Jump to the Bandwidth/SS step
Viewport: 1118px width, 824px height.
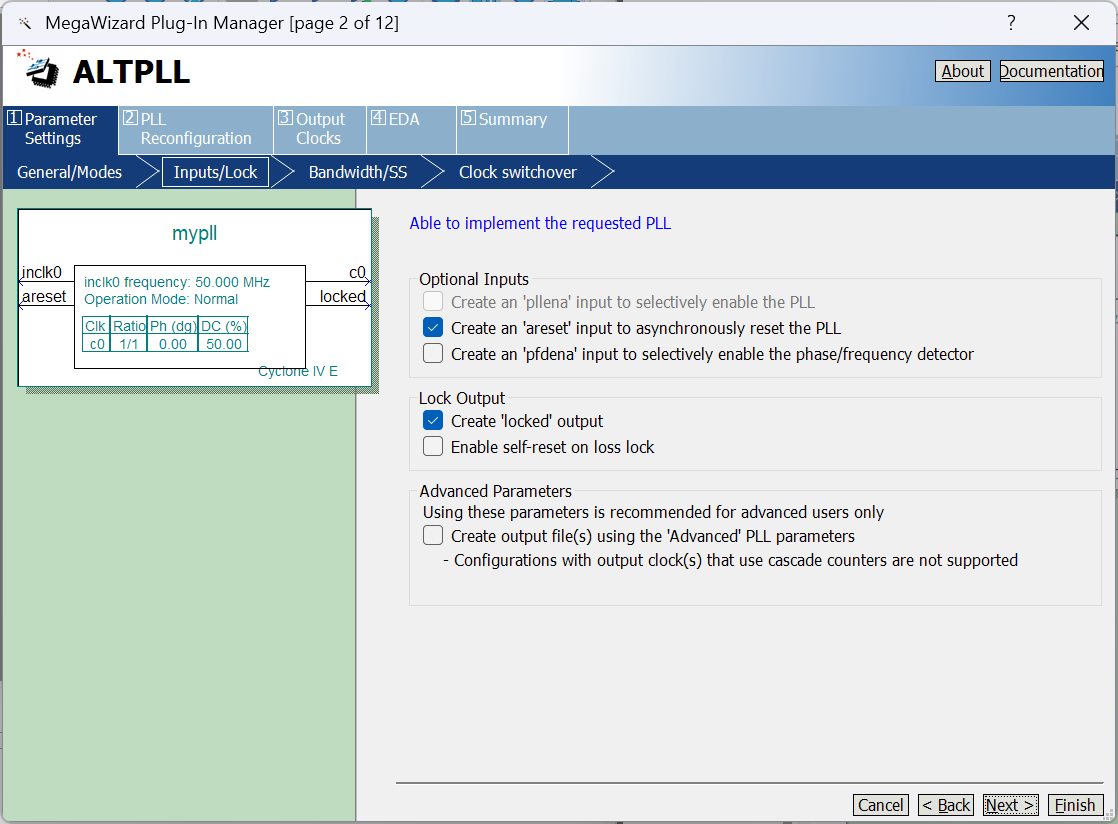358,172
